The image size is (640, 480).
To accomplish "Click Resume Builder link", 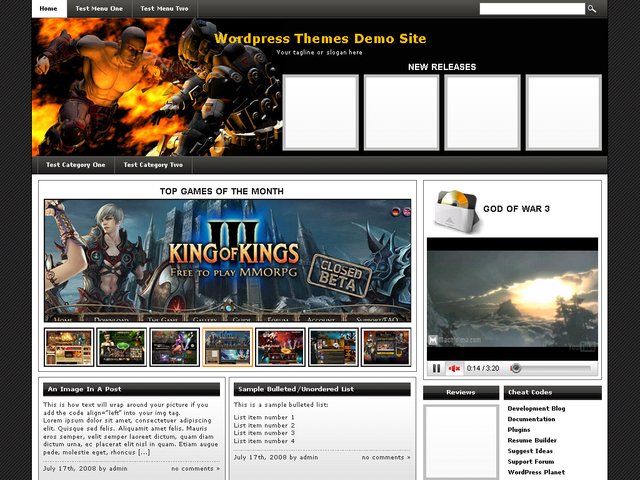I will pos(532,440).
